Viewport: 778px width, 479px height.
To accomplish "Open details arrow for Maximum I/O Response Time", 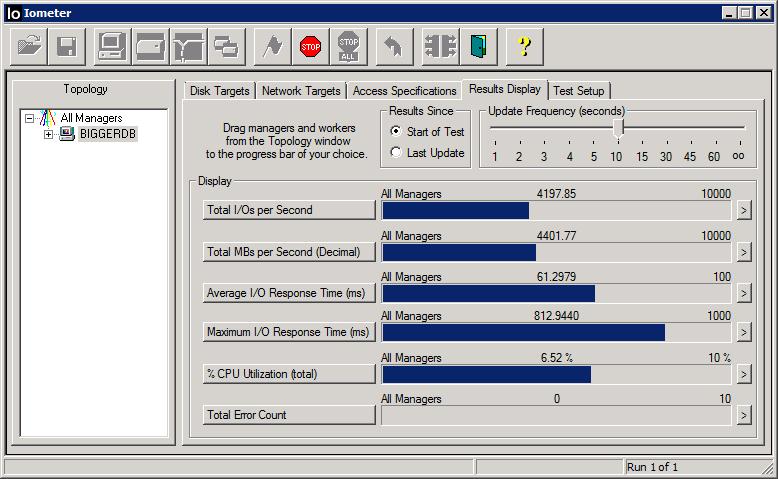I will tap(743, 332).
